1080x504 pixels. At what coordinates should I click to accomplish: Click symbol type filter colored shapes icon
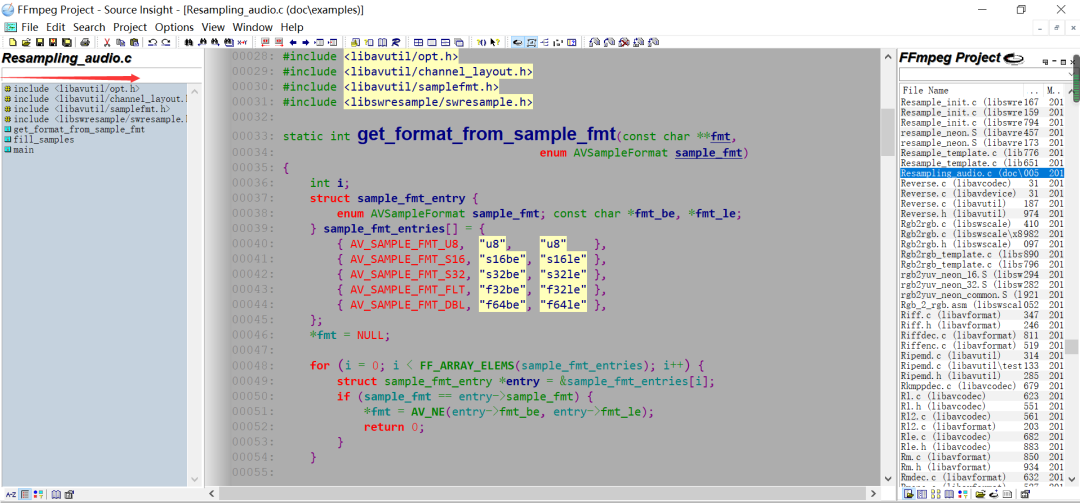pyautogui.click(x=38, y=494)
